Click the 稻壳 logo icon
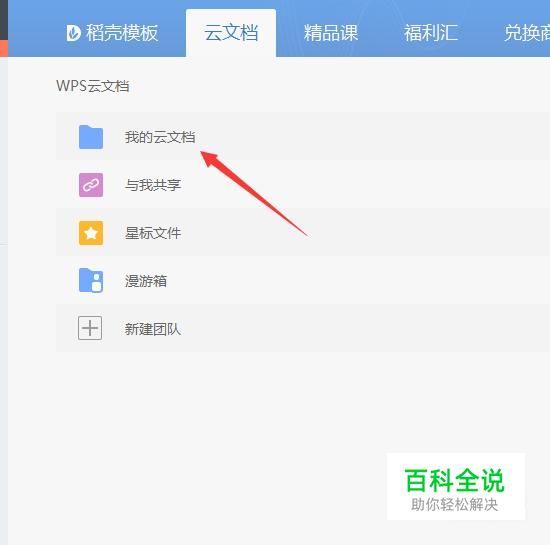This screenshot has height=545, width=550. pyautogui.click(x=74, y=33)
